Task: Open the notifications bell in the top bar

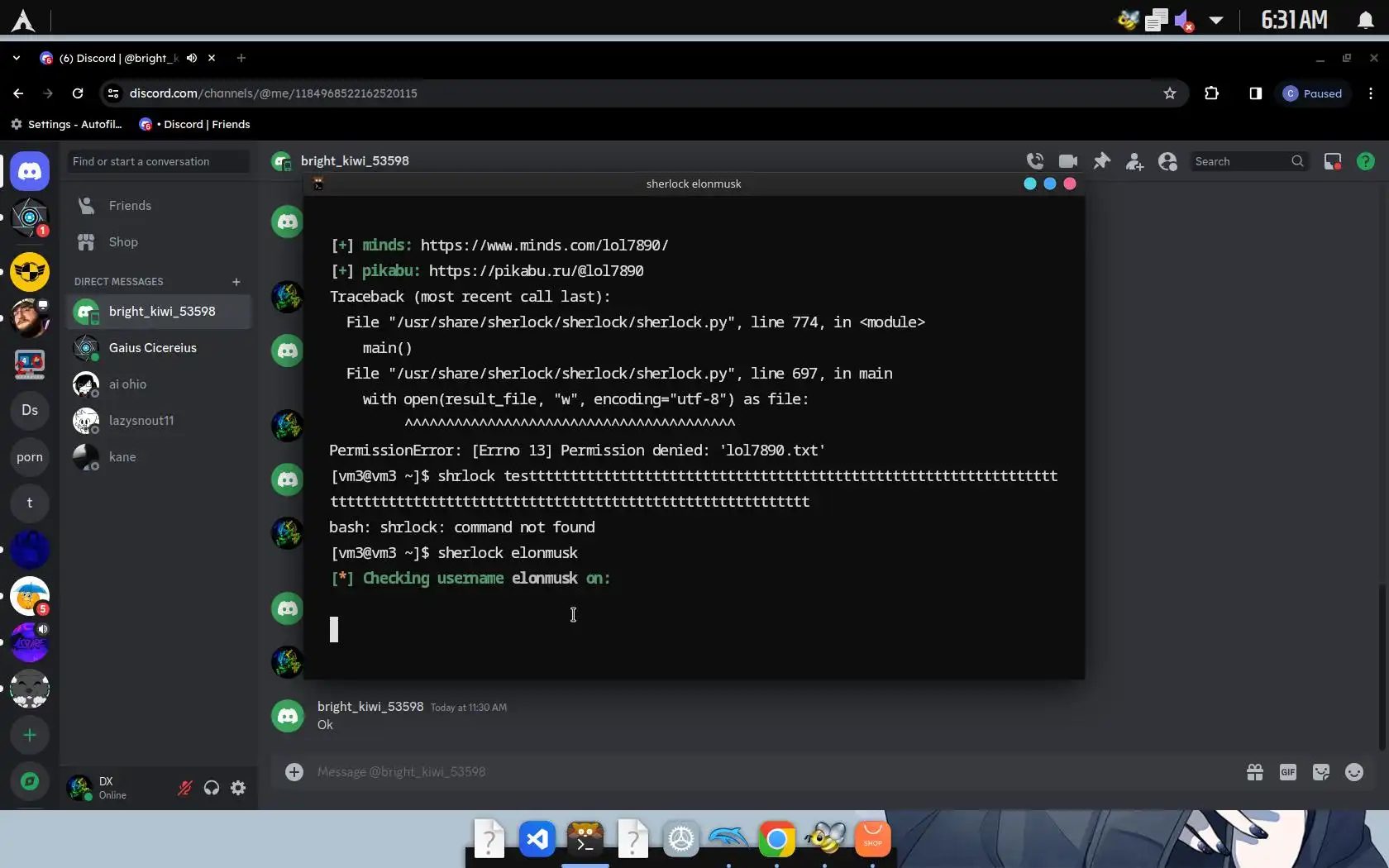Action: pos(1366,20)
